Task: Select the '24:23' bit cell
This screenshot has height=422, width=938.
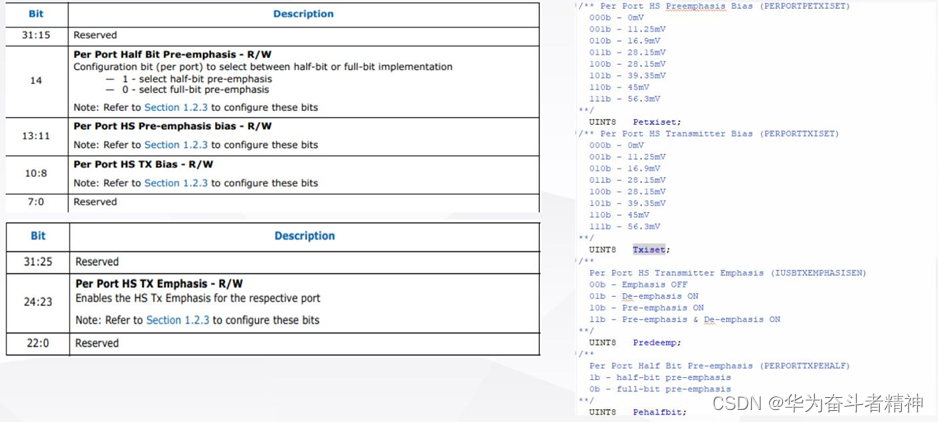Action: [x=37, y=302]
